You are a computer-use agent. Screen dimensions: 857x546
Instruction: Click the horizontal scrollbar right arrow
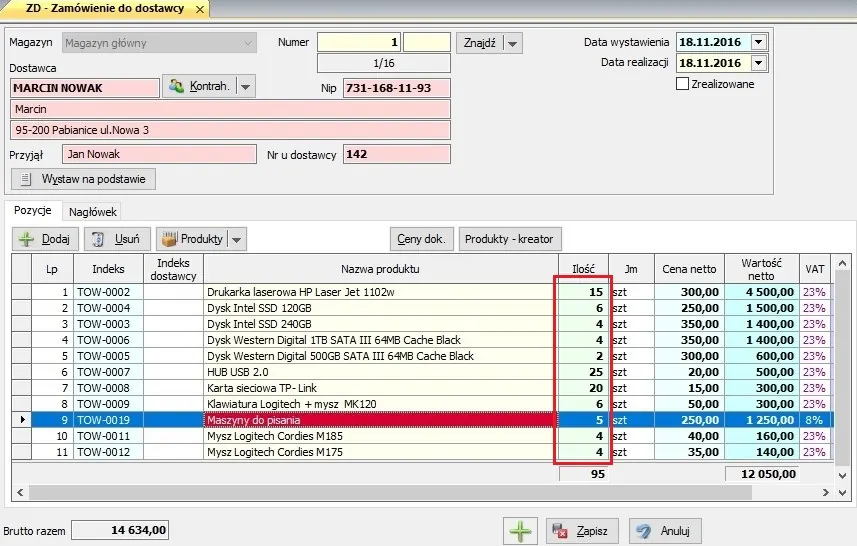(x=826, y=492)
